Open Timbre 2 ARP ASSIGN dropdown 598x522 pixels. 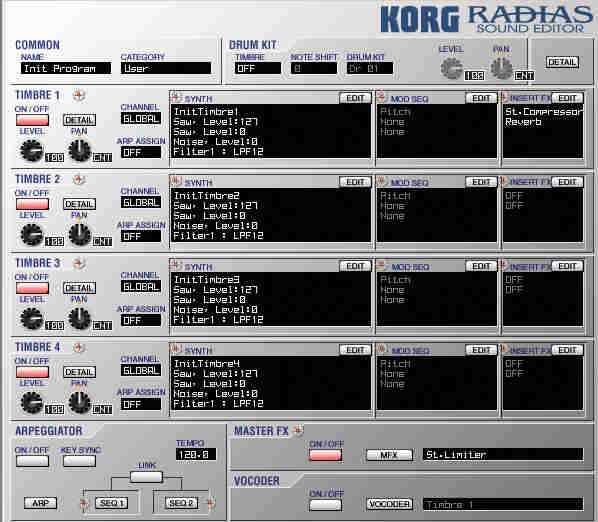click(x=141, y=236)
